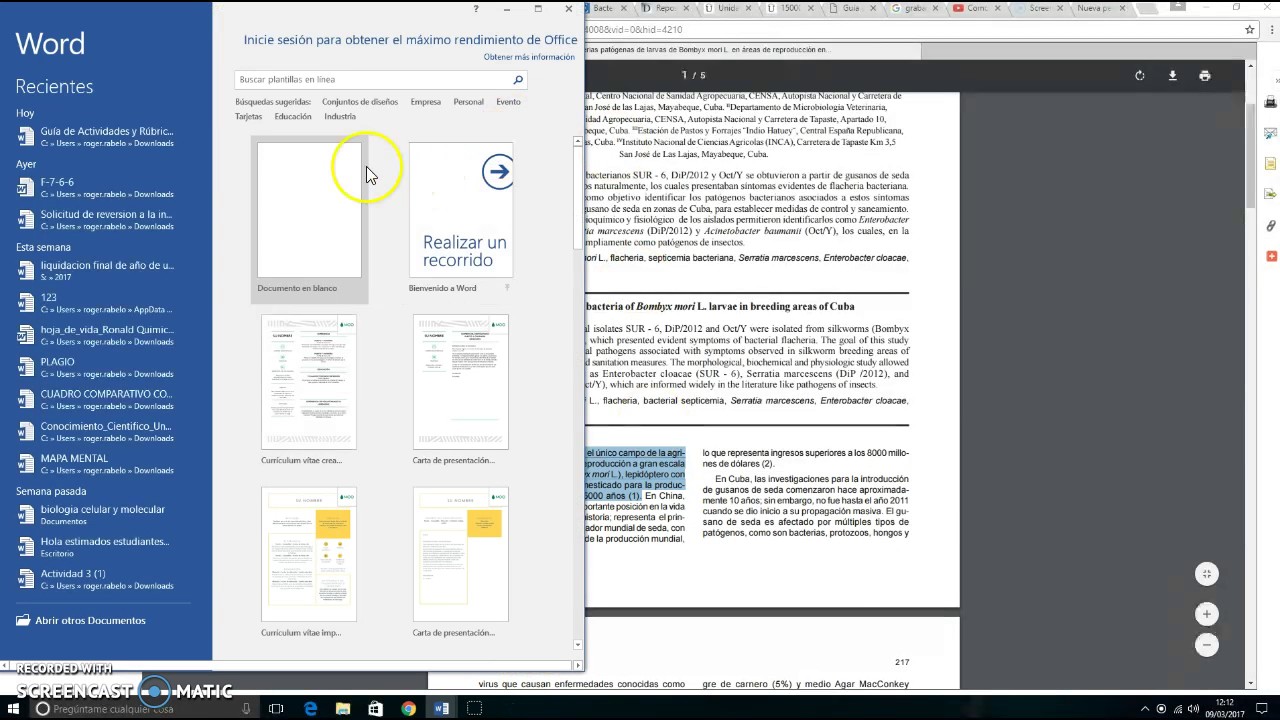Screen dimensions: 1280x720
Task: Open Microsoft Edge from taskbar
Action: (x=311, y=709)
